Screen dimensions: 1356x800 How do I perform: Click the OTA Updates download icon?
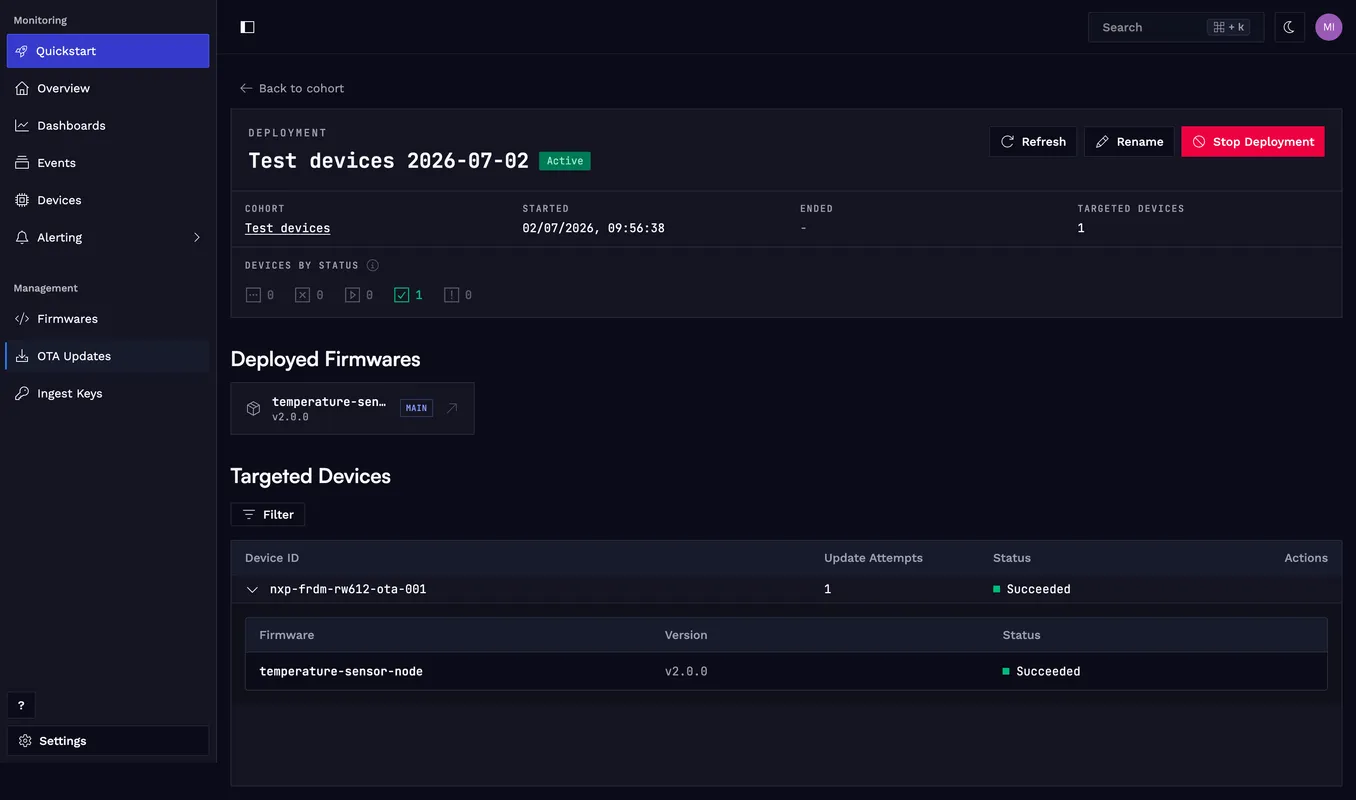pyautogui.click(x=22, y=356)
